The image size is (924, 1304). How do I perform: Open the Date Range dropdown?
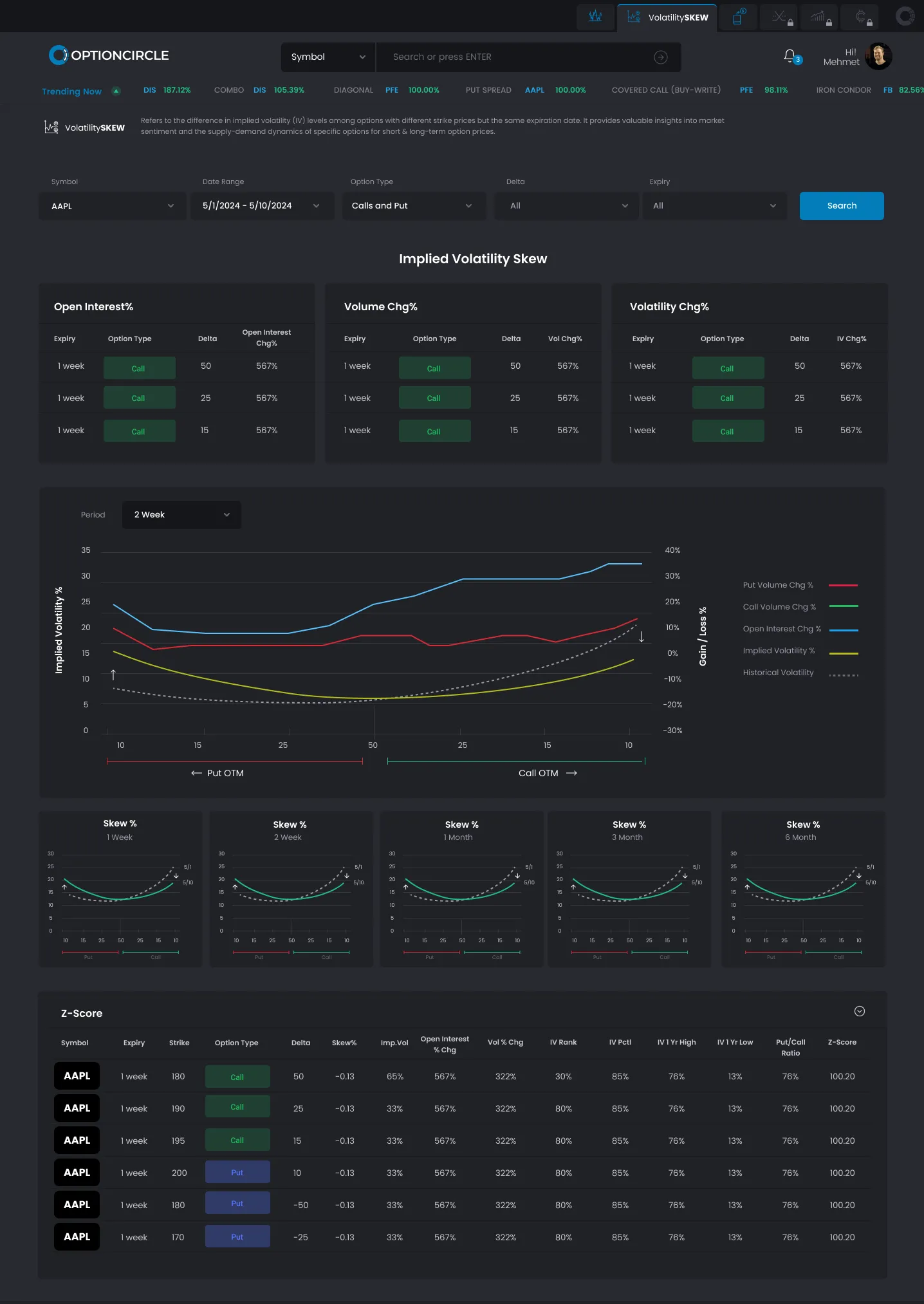262,206
